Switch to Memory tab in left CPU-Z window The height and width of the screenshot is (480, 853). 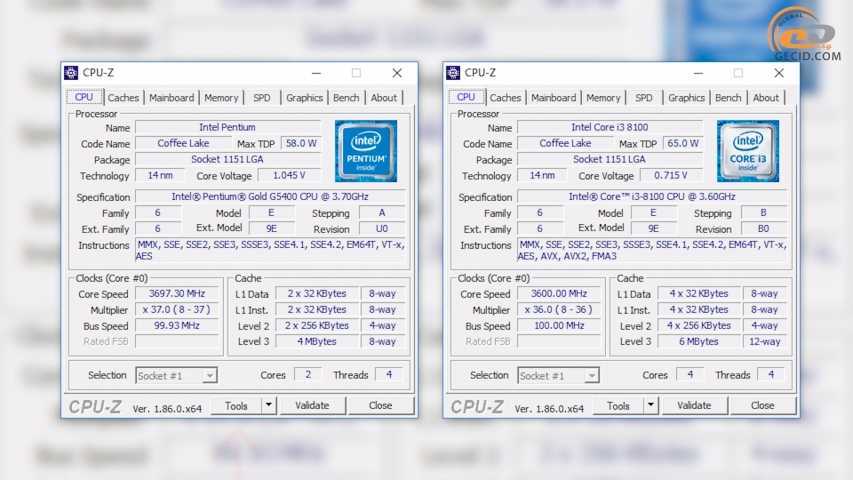[221, 97]
